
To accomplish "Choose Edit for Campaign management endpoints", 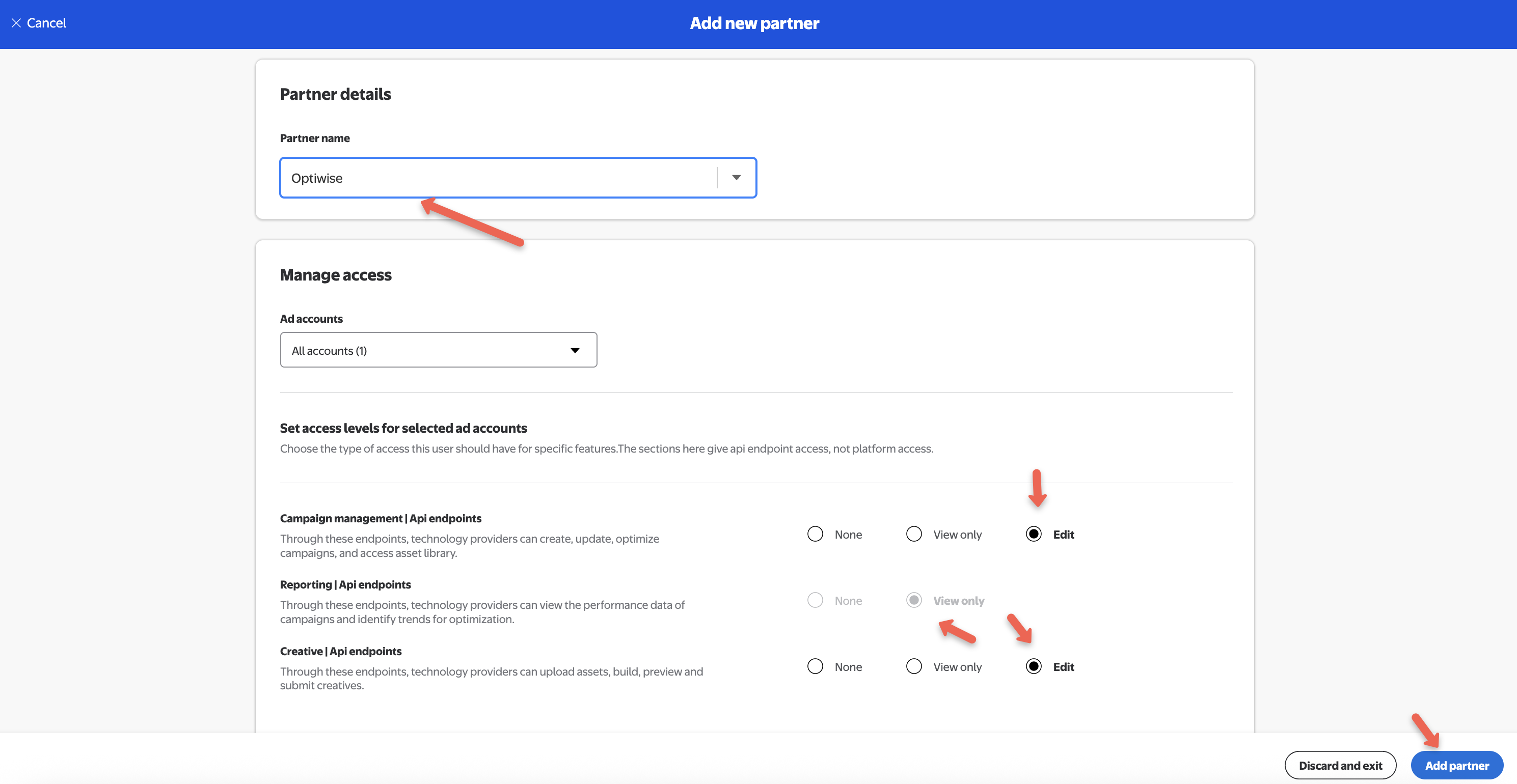I will coord(1034,534).
